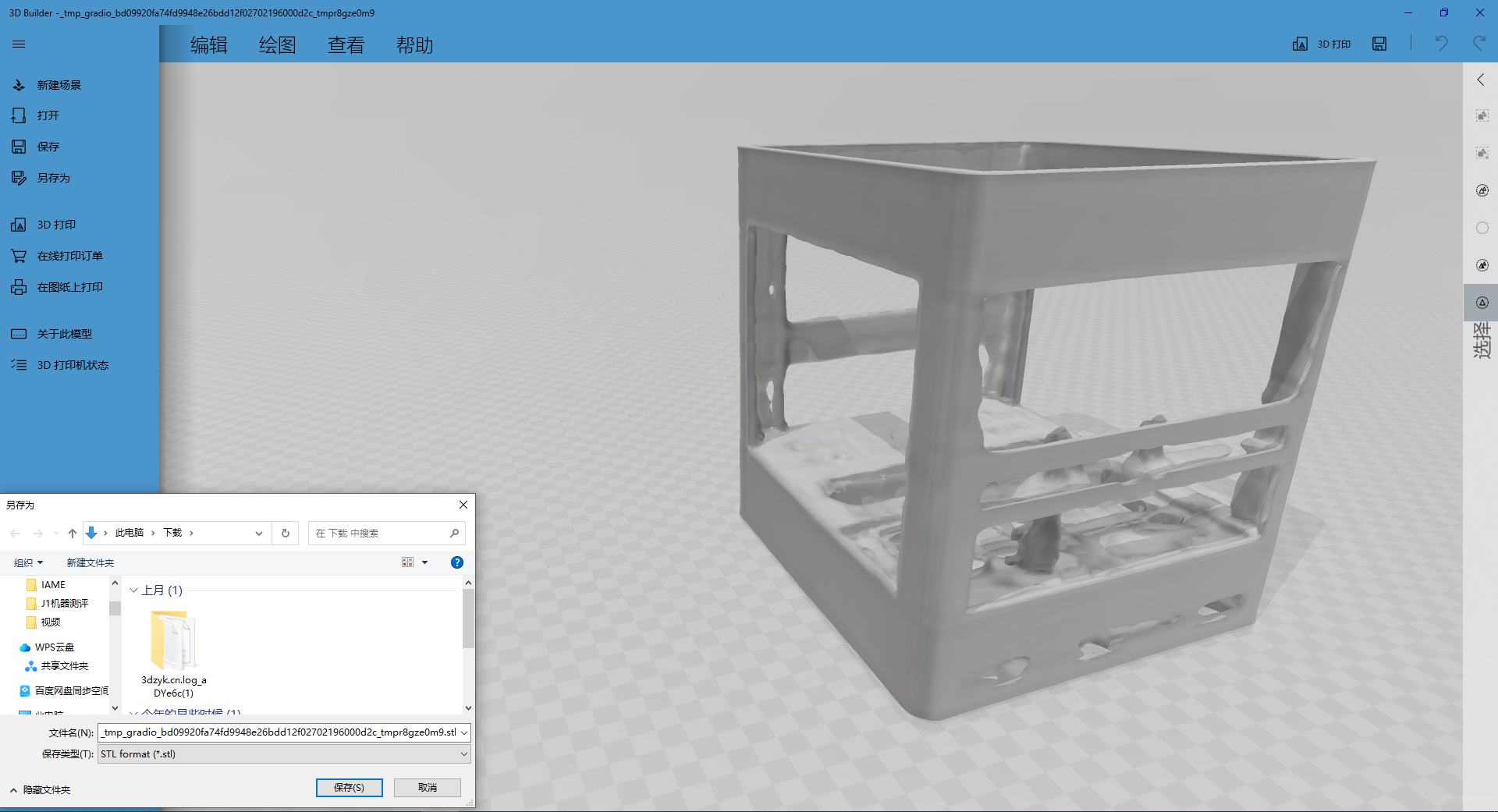
Task: Click 新建场景 new scene icon
Action: pos(19,85)
